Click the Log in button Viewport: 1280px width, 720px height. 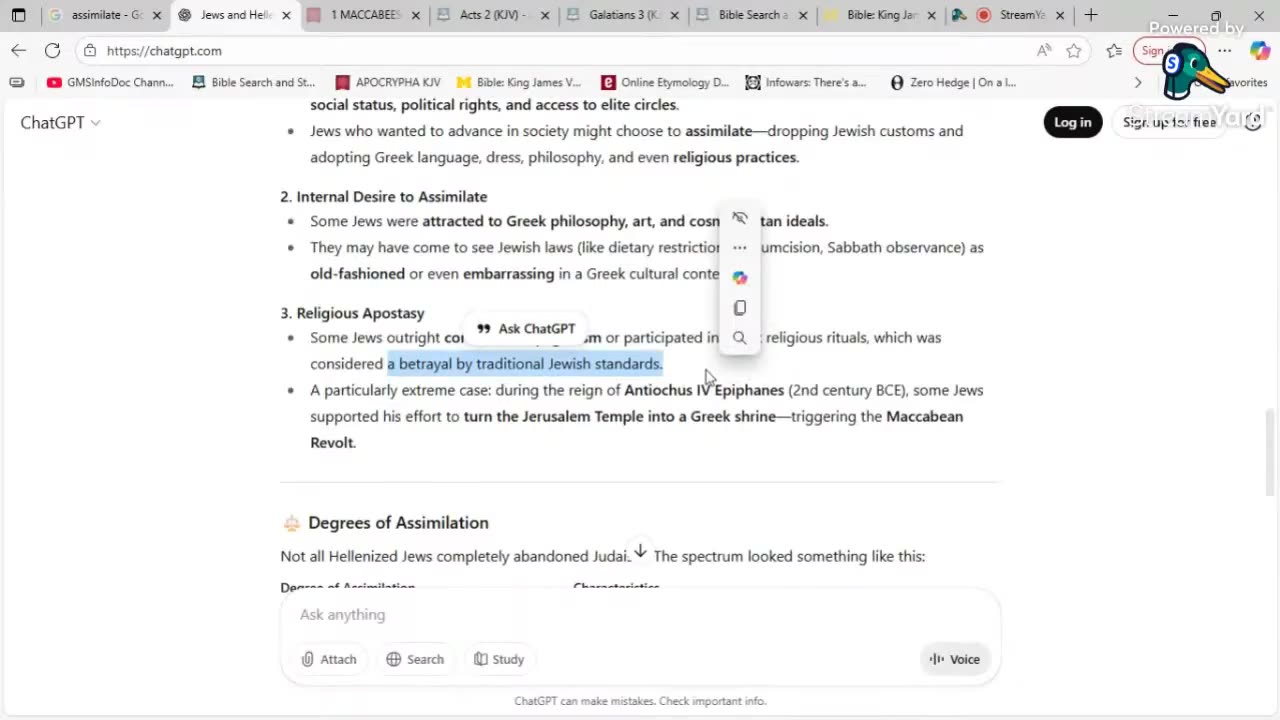point(1072,122)
